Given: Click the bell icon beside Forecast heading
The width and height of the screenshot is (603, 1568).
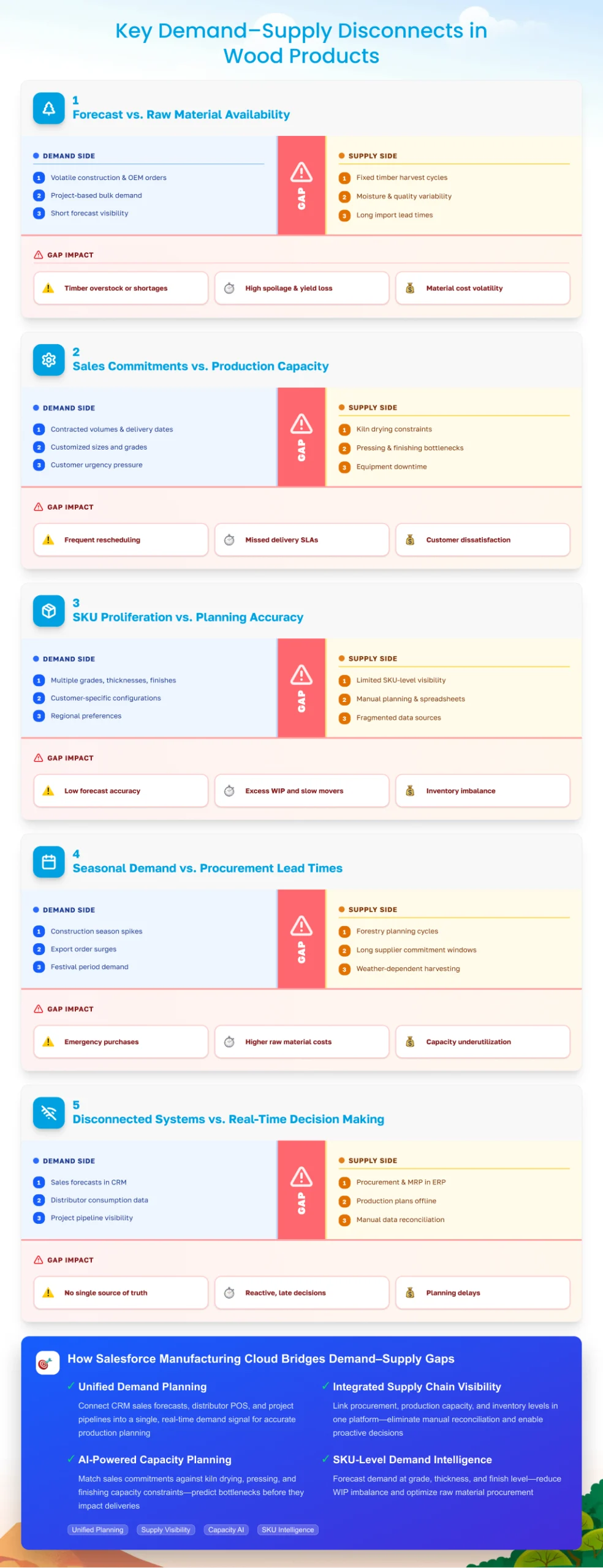Looking at the screenshot, I should [x=48, y=108].
